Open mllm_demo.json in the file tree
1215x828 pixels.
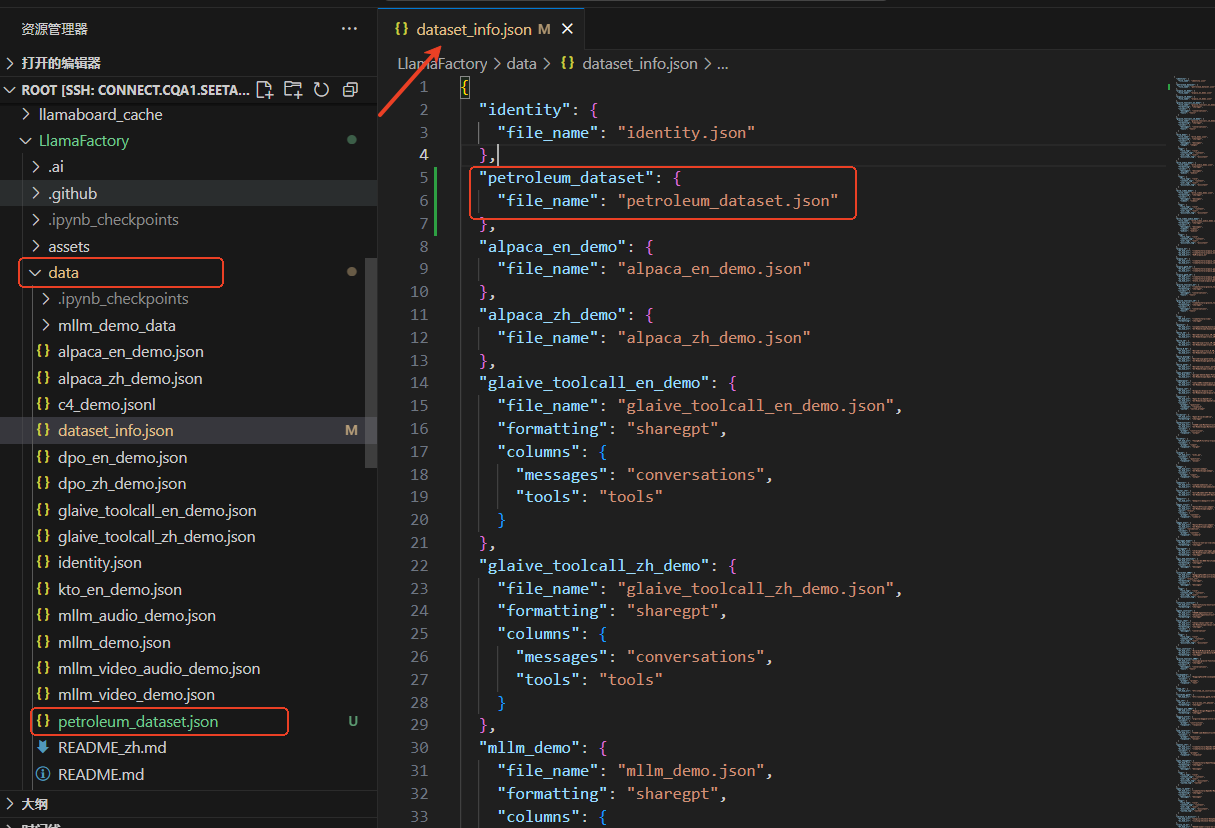(114, 643)
